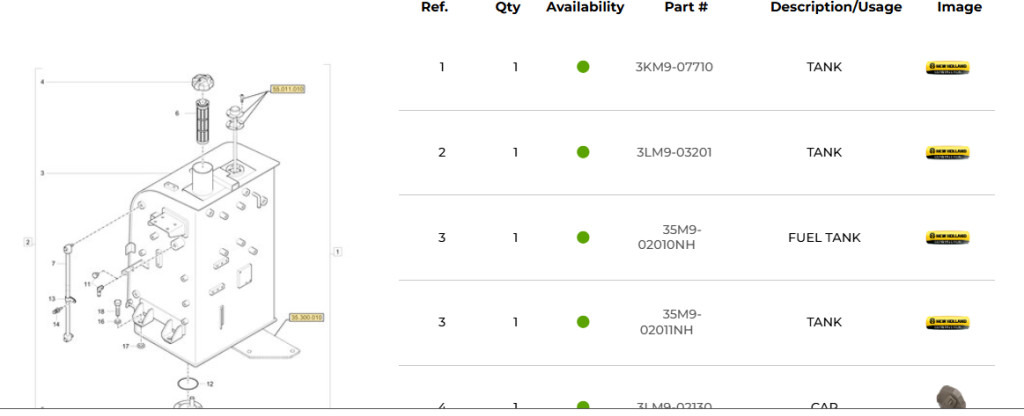Click New Holland image in FUEL TANK row
The height and width of the screenshot is (416, 1024).
946,238
